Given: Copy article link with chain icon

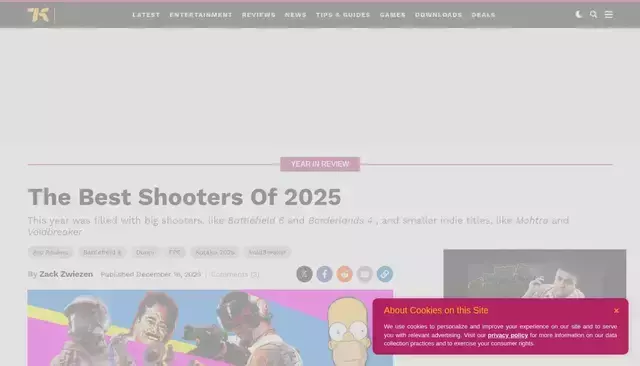Looking at the screenshot, I should tap(384, 274).
